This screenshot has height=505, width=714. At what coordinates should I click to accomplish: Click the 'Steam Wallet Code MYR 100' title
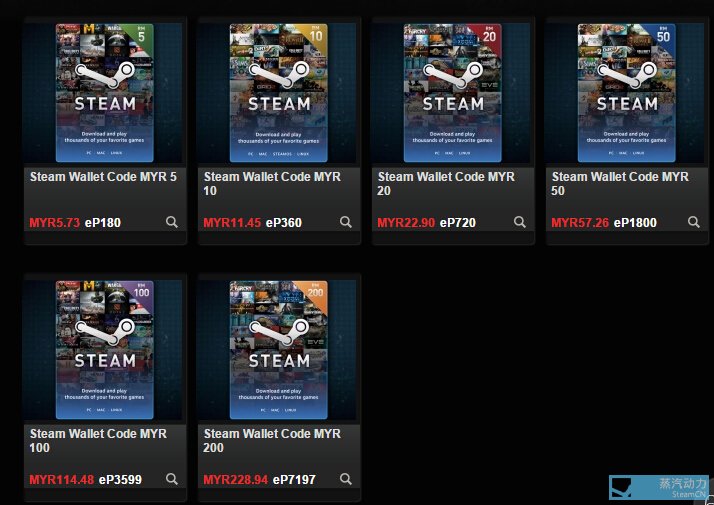pyautogui.click(x=98, y=440)
